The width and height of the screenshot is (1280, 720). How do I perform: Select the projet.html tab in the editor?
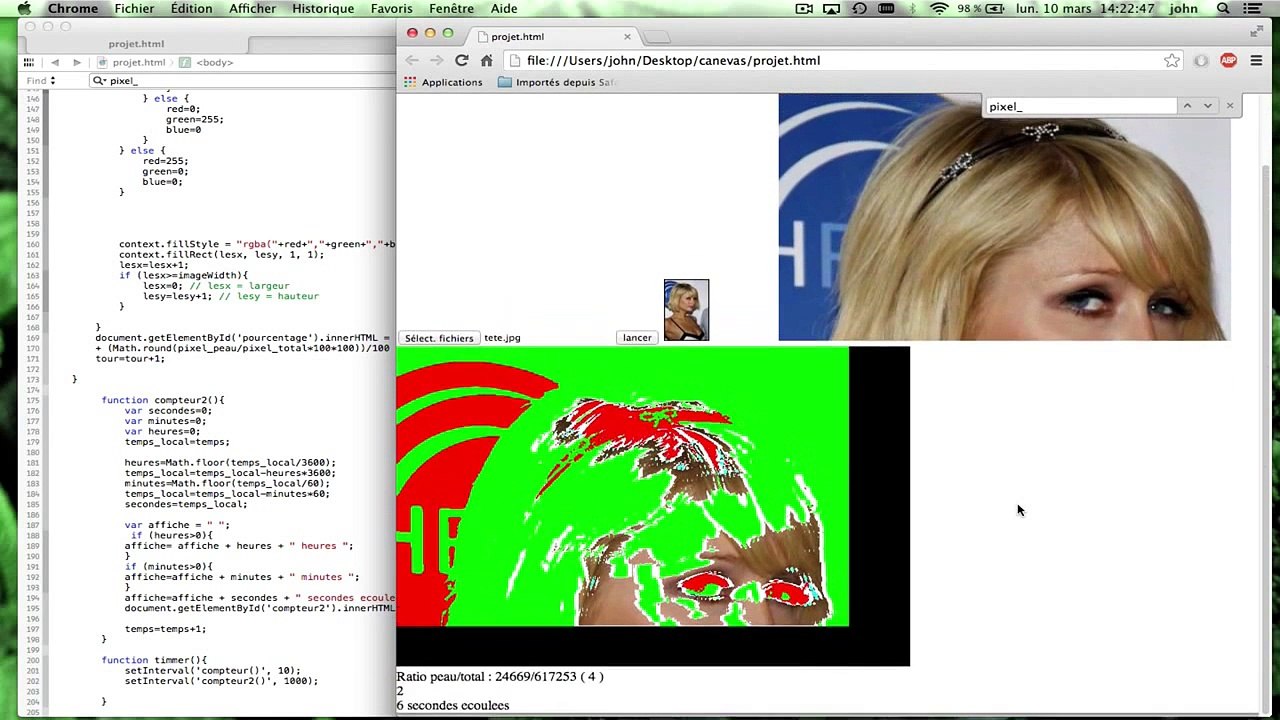tap(136, 44)
